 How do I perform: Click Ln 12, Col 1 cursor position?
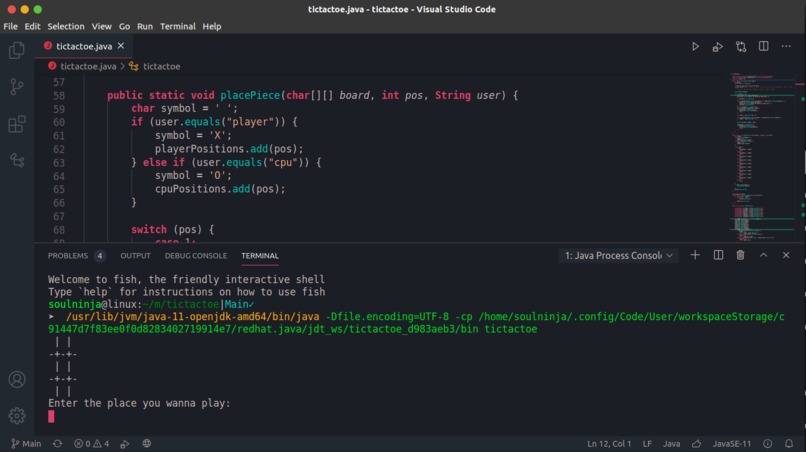609,443
